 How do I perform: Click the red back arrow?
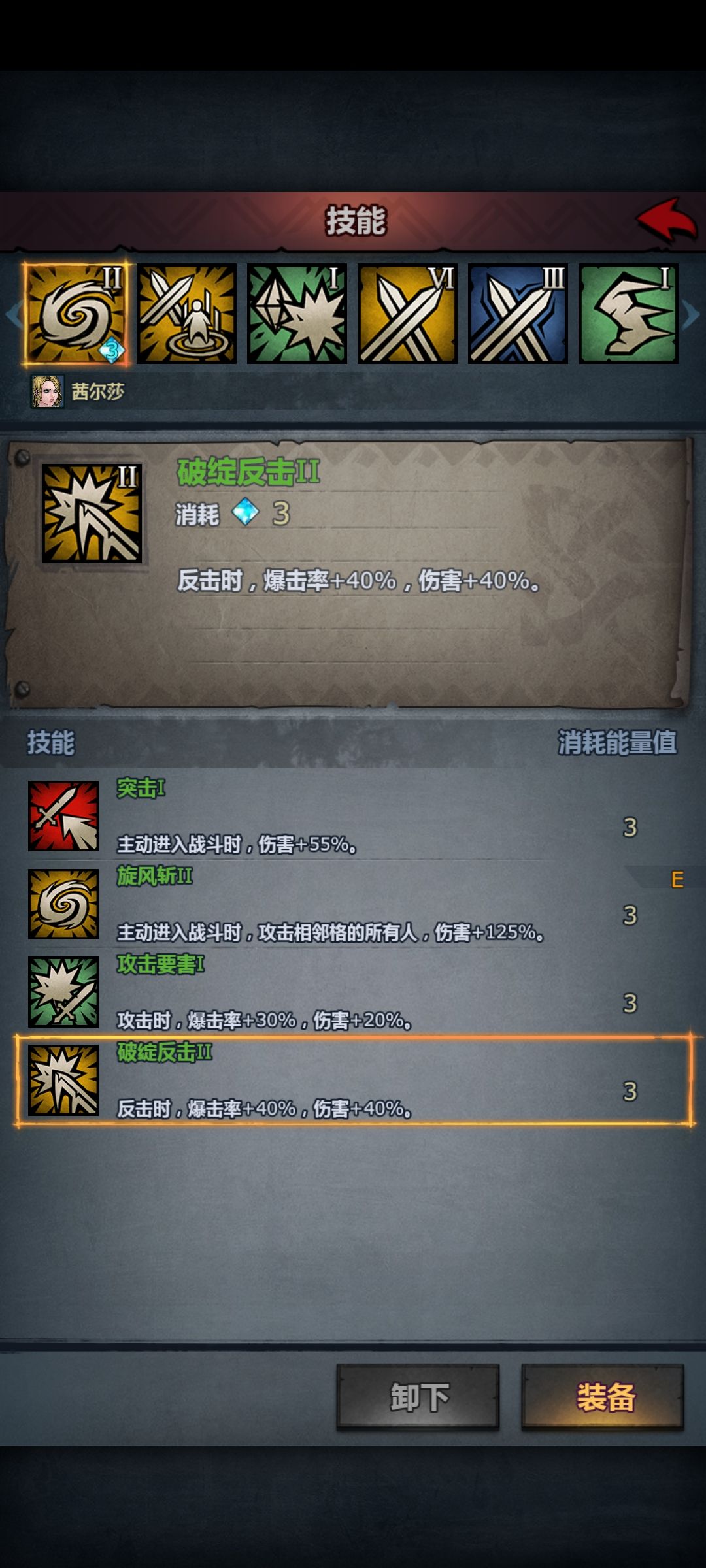coord(667,220)
